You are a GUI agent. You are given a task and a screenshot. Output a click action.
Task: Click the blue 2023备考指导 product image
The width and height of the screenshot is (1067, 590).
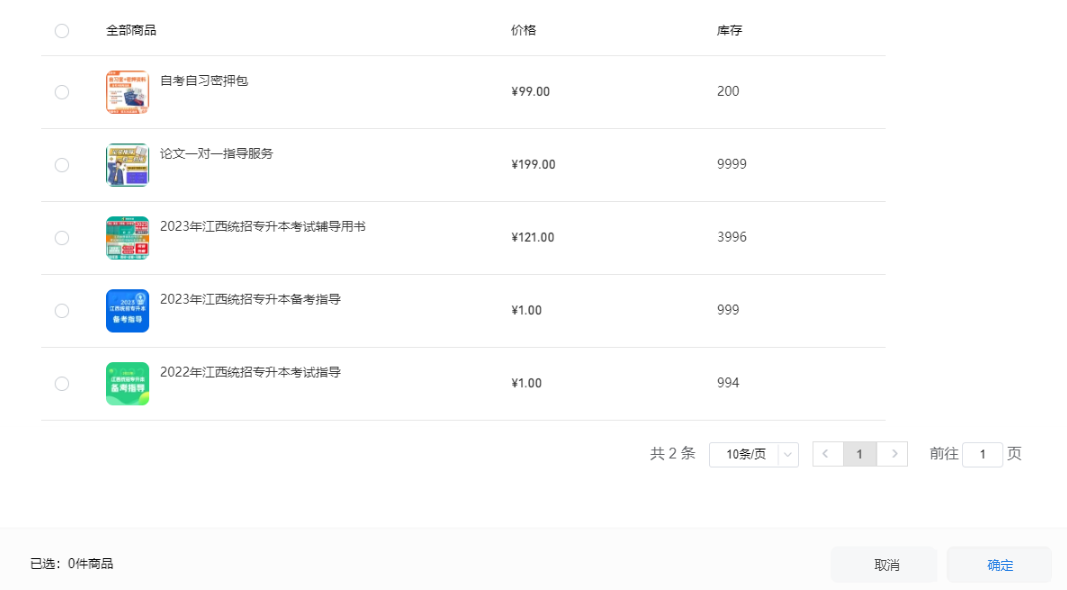(127, 311)
